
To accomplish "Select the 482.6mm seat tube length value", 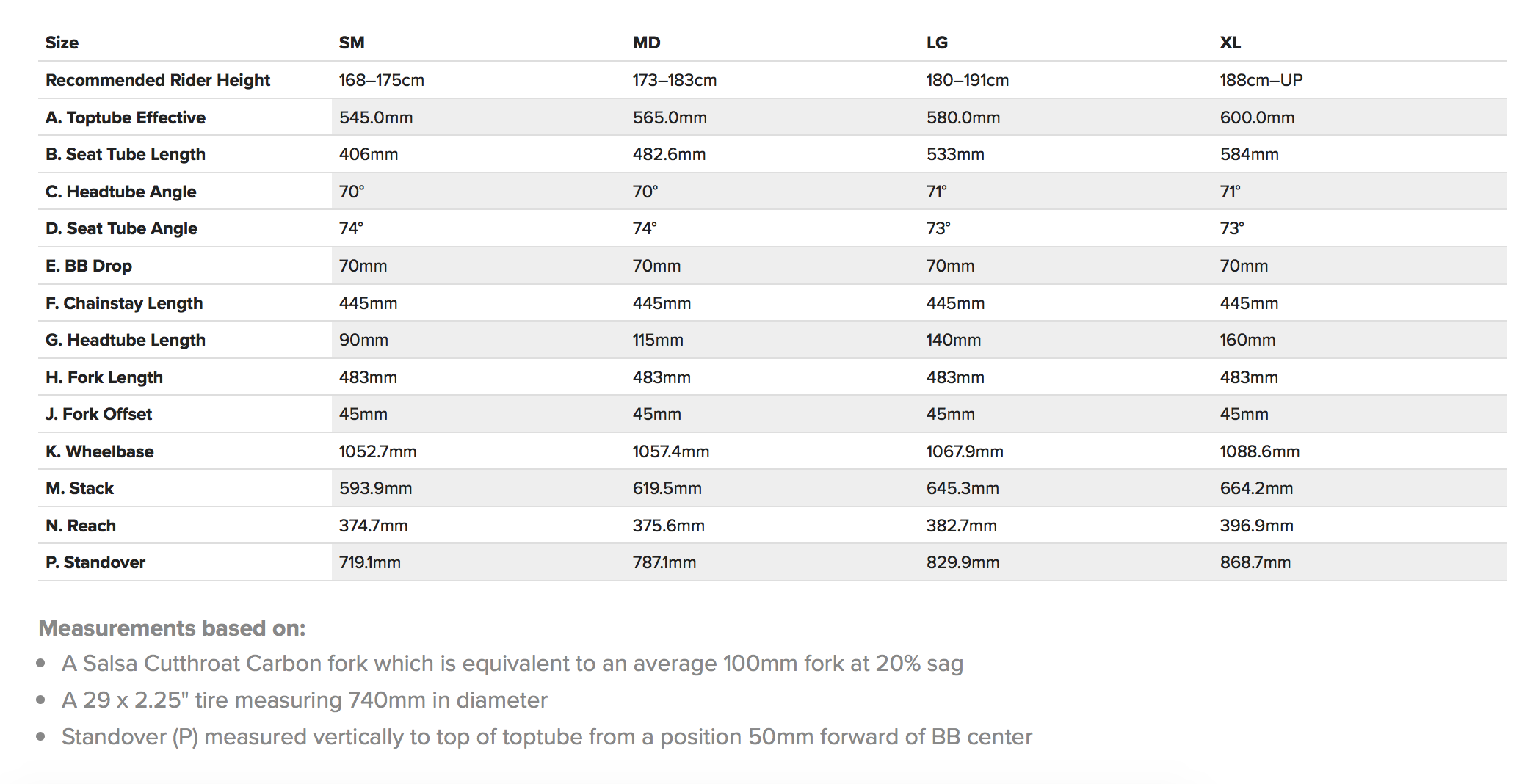I will click(x=669, y=154).
